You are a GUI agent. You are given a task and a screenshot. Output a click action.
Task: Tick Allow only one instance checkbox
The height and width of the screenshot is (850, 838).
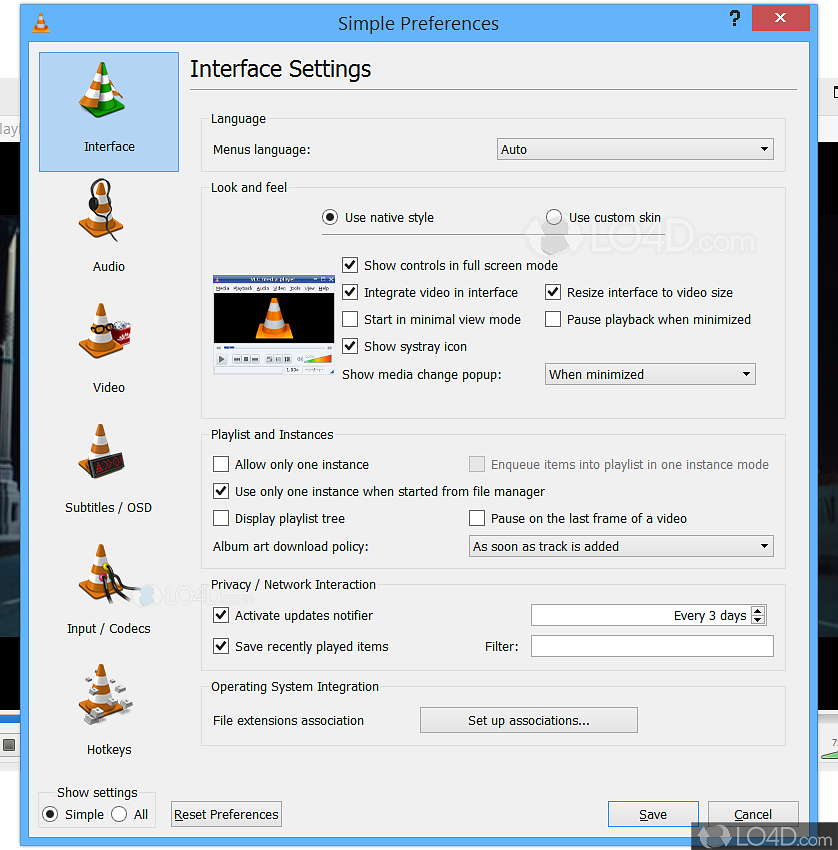[x=221, y=464]
